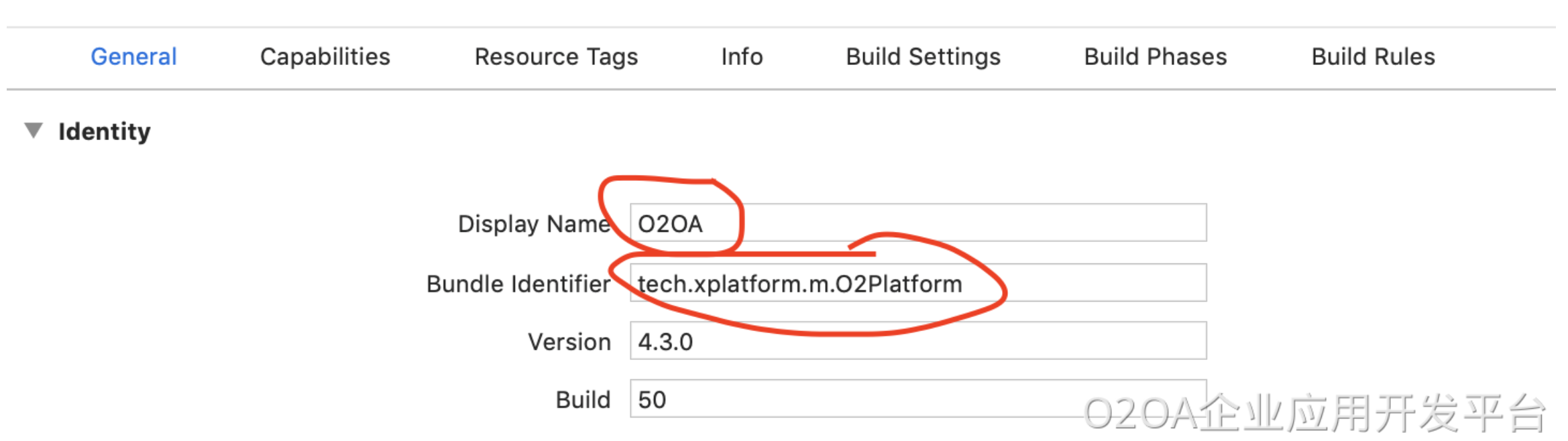Click the O2OA企业应用开发平台 watermark text
The height and width of the screenshot is (441, 1568).
click(x=1314, y=414)
